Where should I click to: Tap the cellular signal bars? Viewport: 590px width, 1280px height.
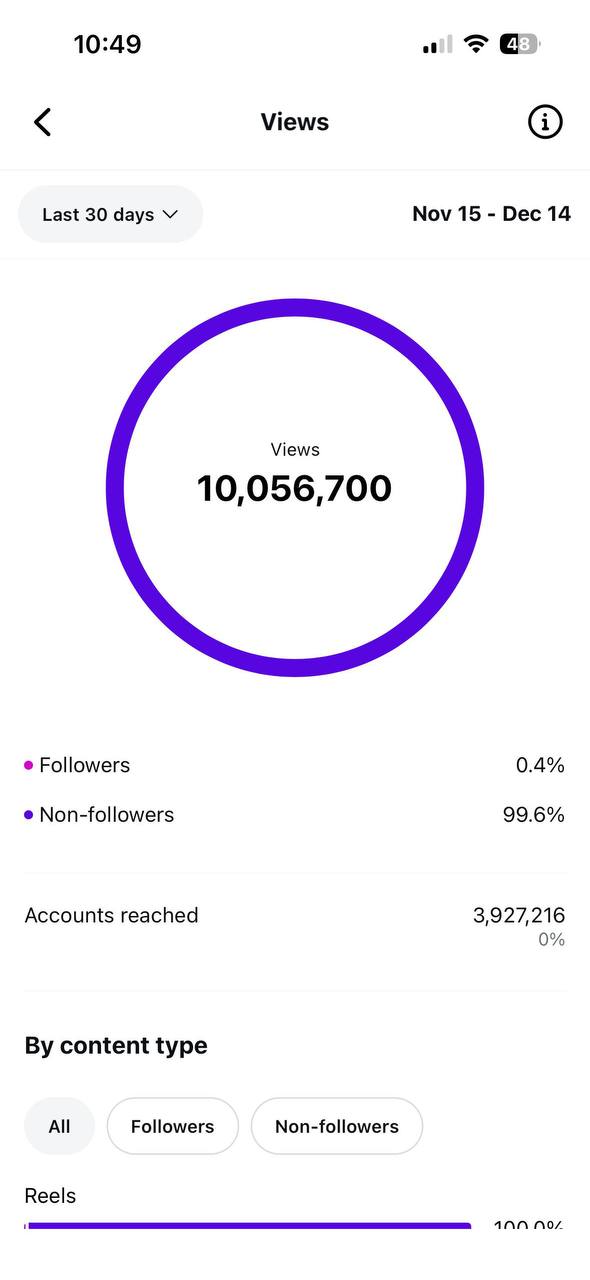coord(437,44)
